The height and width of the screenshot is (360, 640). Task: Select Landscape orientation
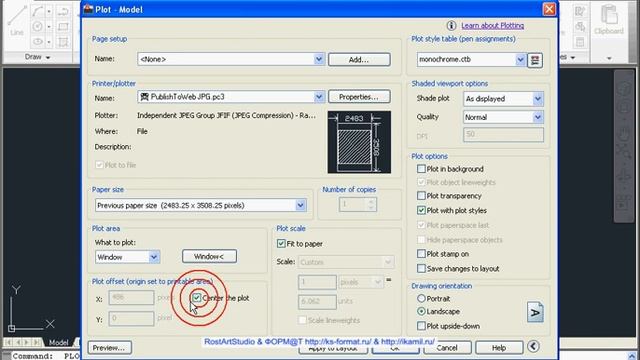tap(421, 311)
